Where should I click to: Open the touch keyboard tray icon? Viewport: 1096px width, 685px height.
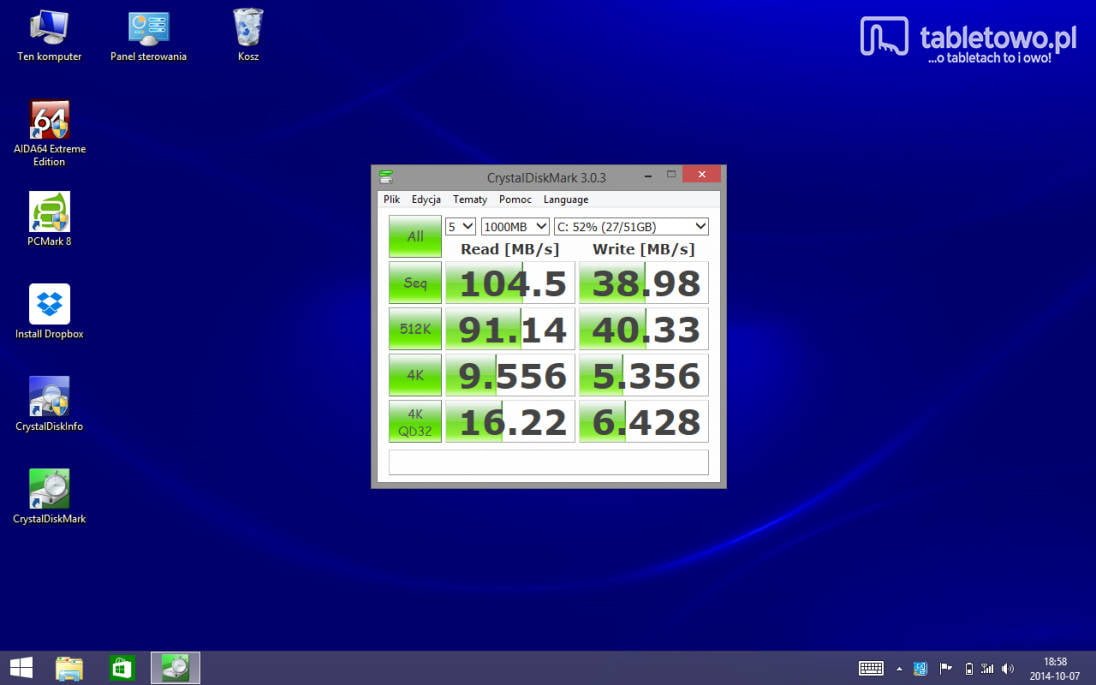pyautogui.click(x=870, y=668)
